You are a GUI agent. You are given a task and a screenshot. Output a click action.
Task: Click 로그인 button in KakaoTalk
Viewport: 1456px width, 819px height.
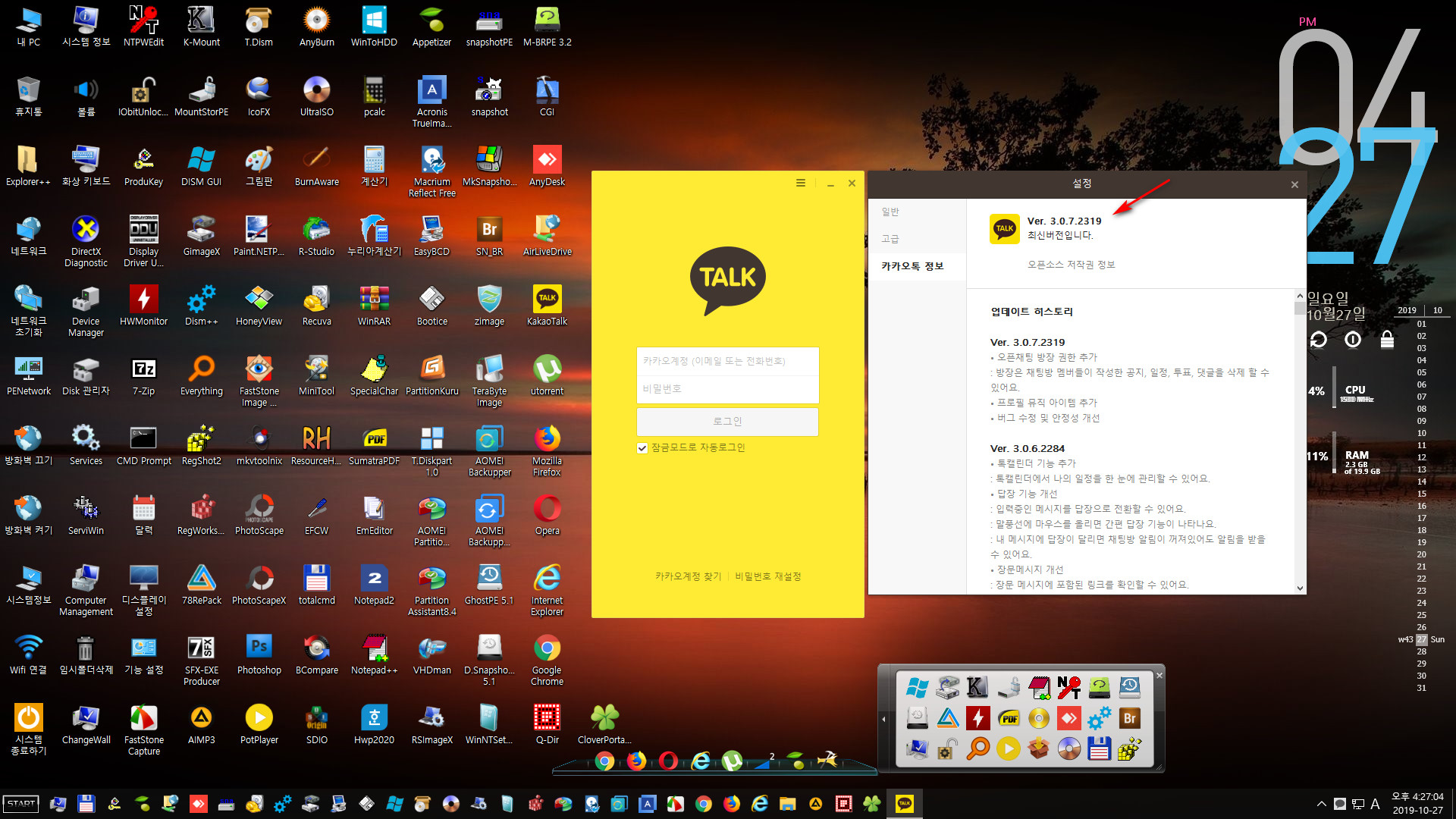pyautogui.click(x=727, y=422)
